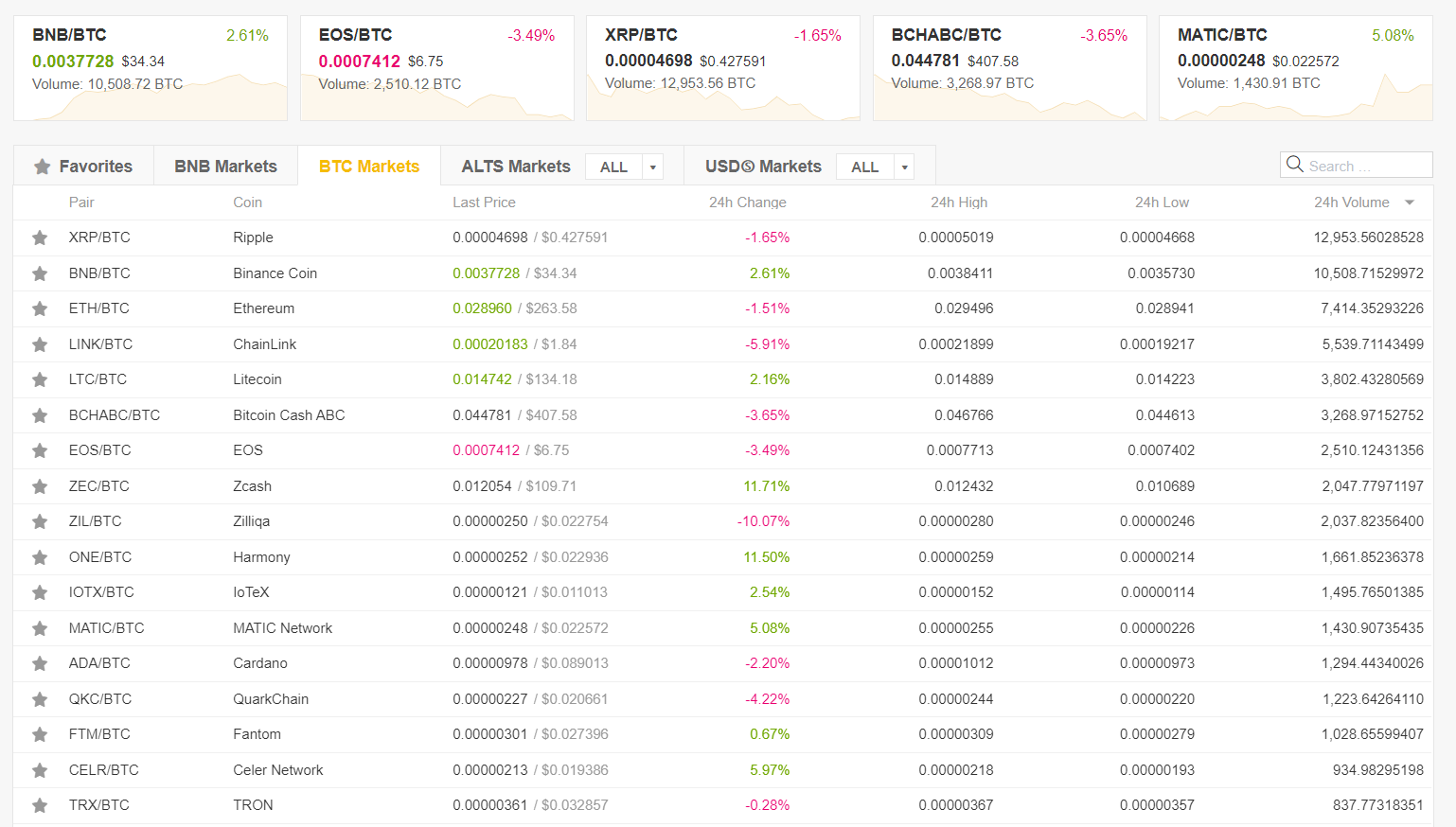Screen dimensions: 1456x827
Task: Sort by Coin column header
Action: 248,202
